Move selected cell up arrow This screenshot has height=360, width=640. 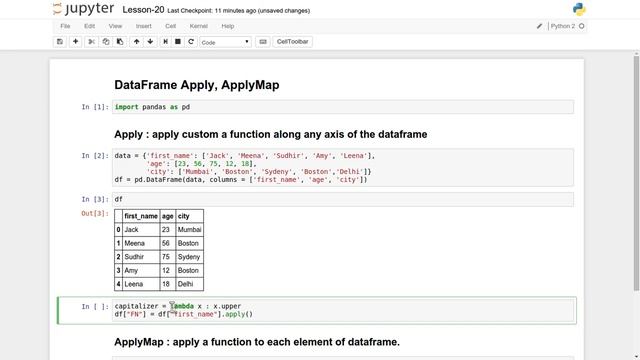pyautogui.click(x=136, y=42)
